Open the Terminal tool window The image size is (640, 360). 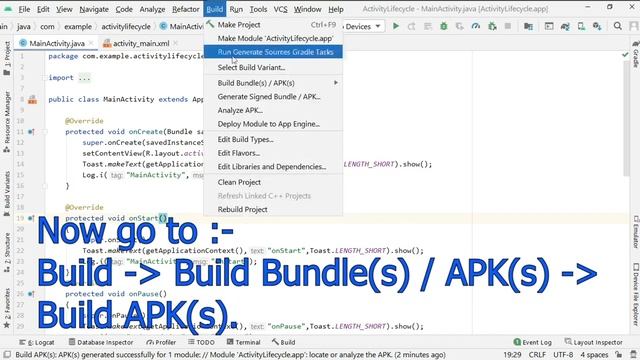click(x=243, y=342)
